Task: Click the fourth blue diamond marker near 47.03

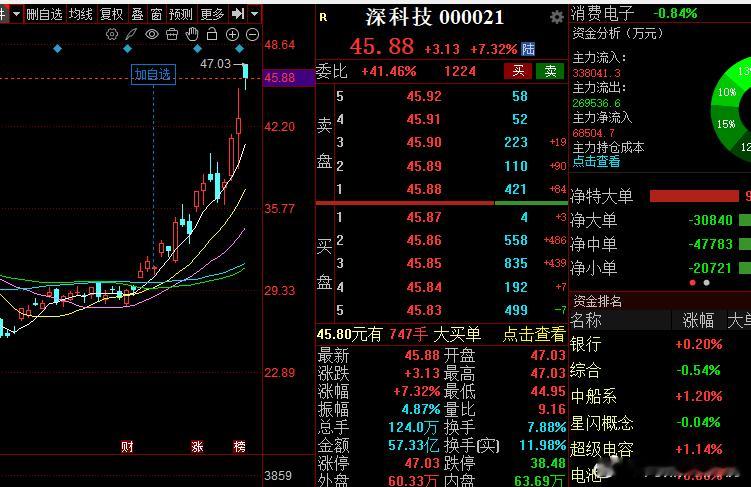Action: point(240,48)
